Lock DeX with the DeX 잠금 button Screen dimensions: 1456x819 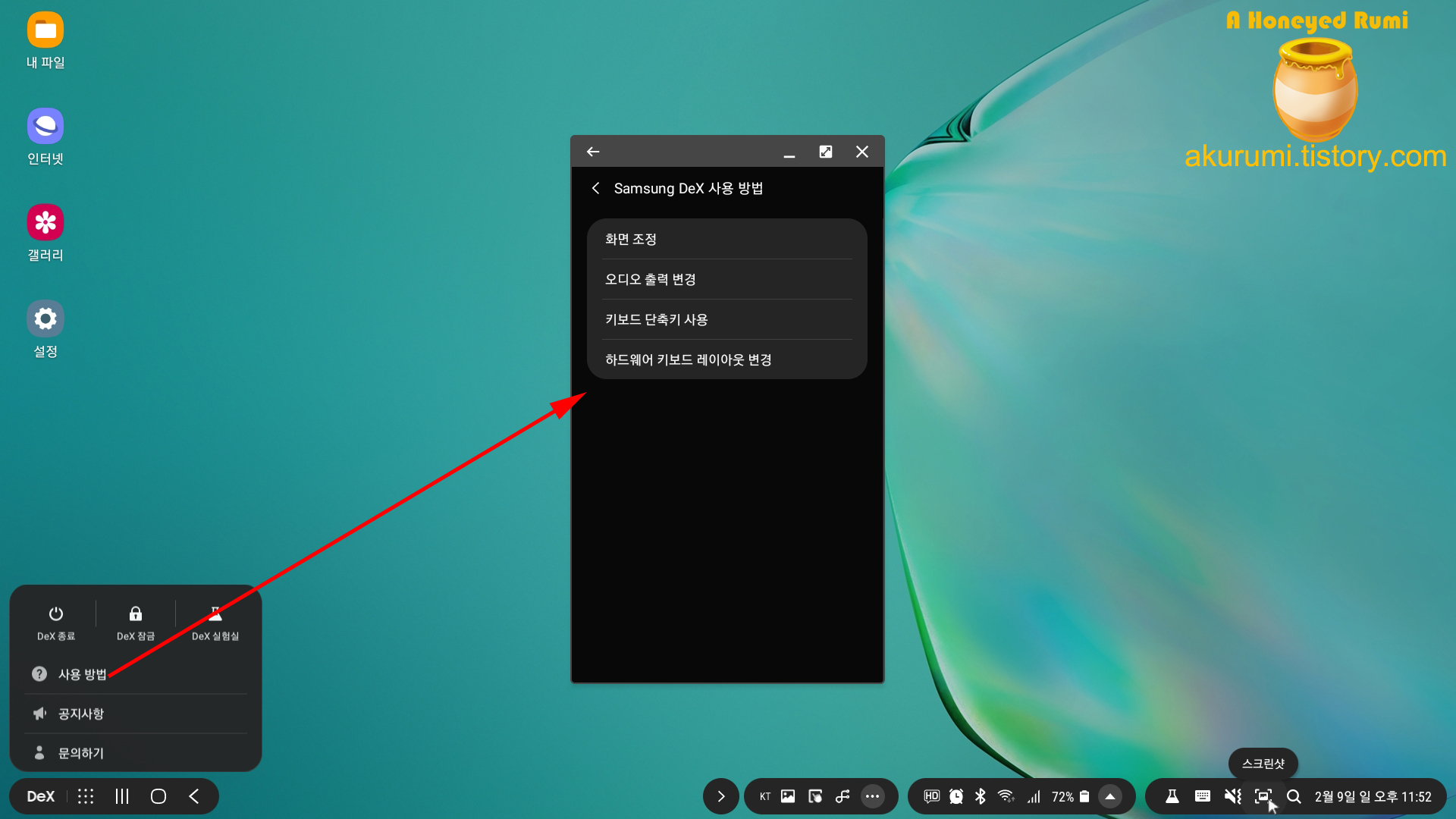coord(135,623)
